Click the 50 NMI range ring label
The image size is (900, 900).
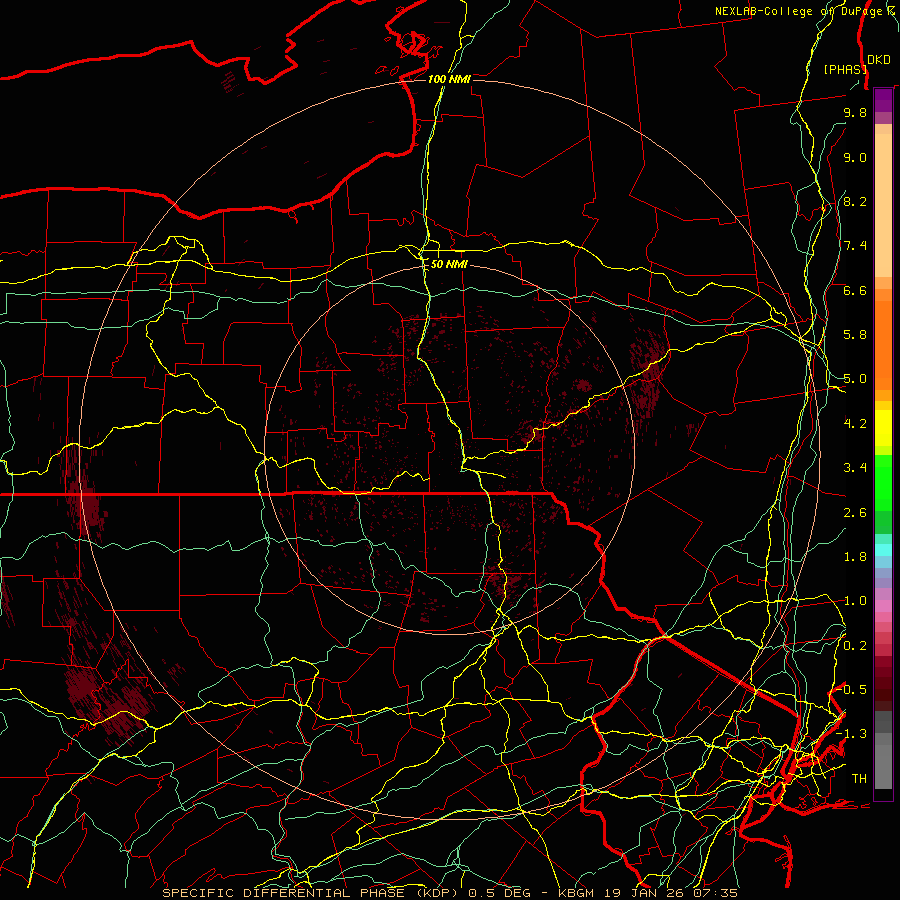point(449,264)
